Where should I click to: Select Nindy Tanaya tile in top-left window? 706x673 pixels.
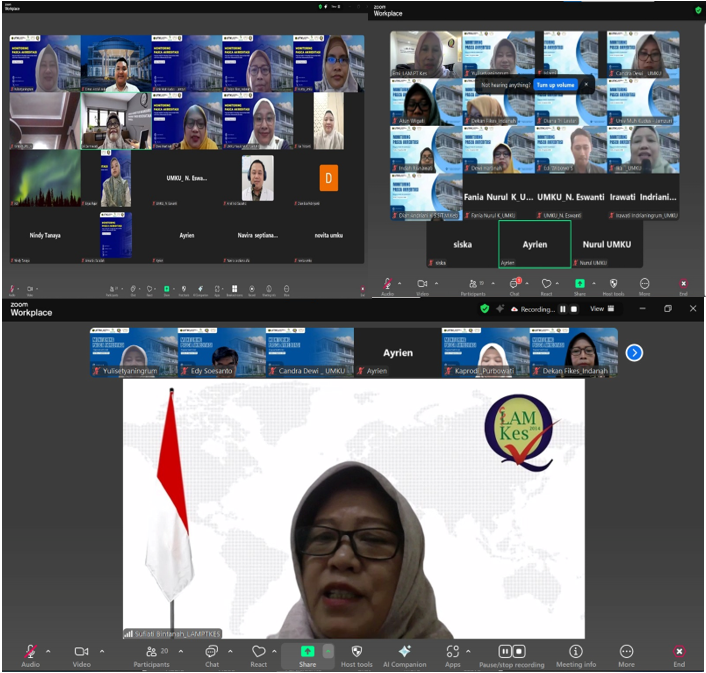tap(45, 235)
